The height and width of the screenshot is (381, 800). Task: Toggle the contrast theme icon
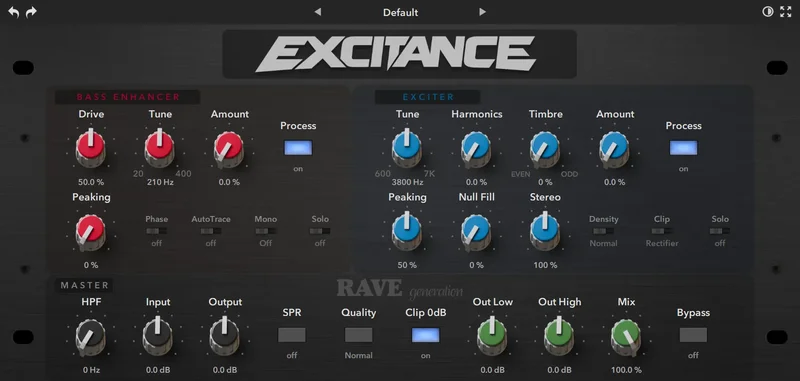(x=768, y=12)
